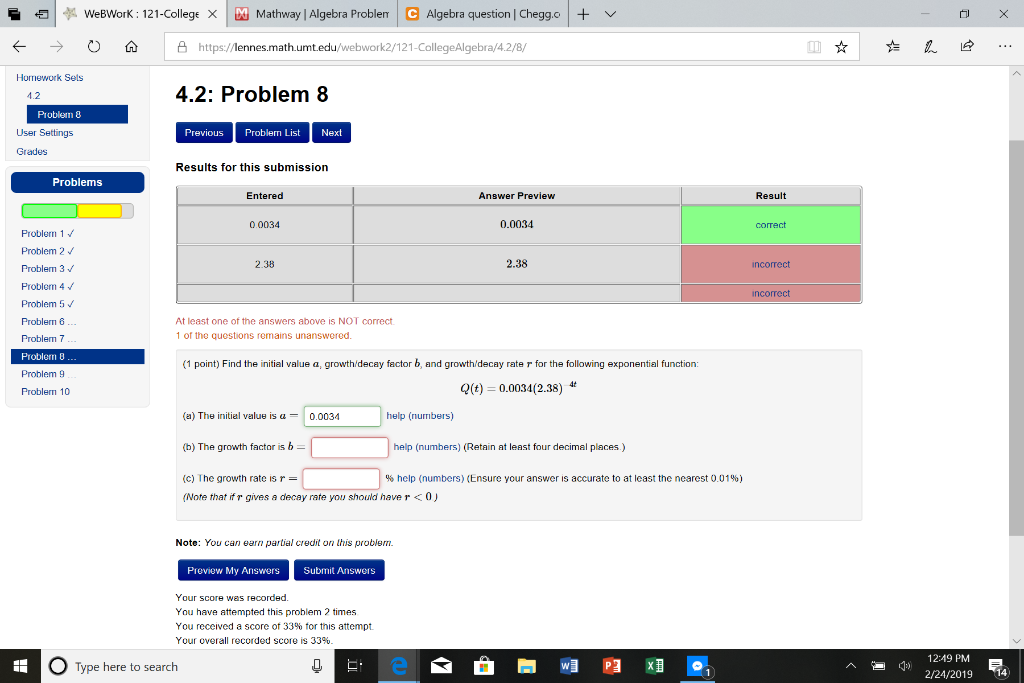Click the Submit Answers button
The width and height of the screenshot is (1024, 683).
[339, 570]
